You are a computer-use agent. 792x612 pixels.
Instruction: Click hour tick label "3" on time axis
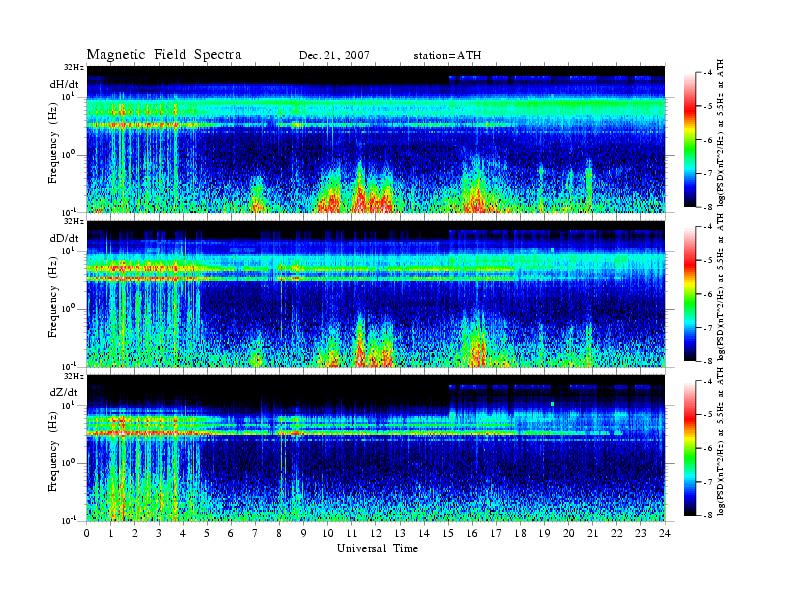click(159, 533)
